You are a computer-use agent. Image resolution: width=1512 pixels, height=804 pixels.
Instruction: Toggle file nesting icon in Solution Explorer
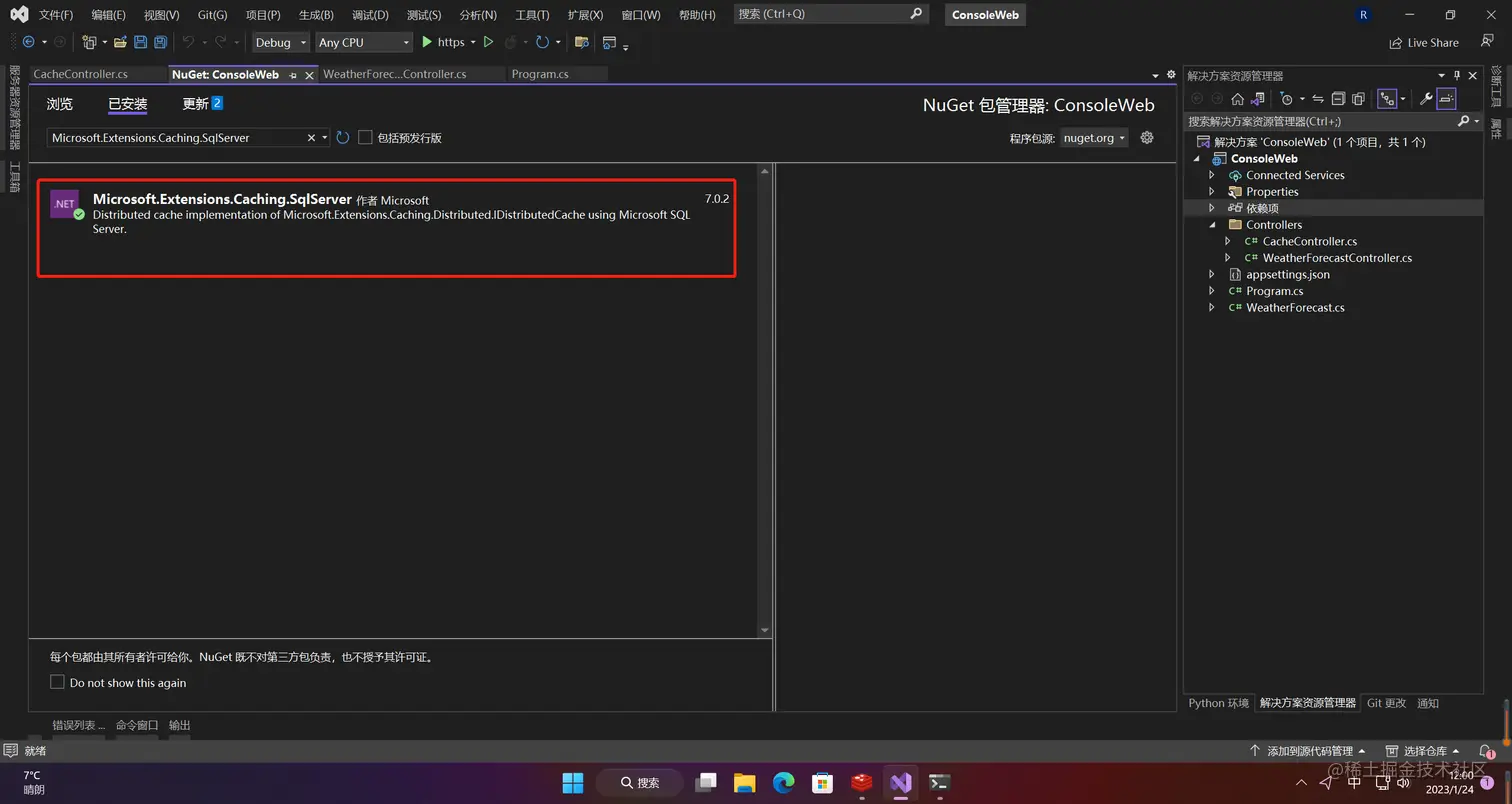point(1387,98)
